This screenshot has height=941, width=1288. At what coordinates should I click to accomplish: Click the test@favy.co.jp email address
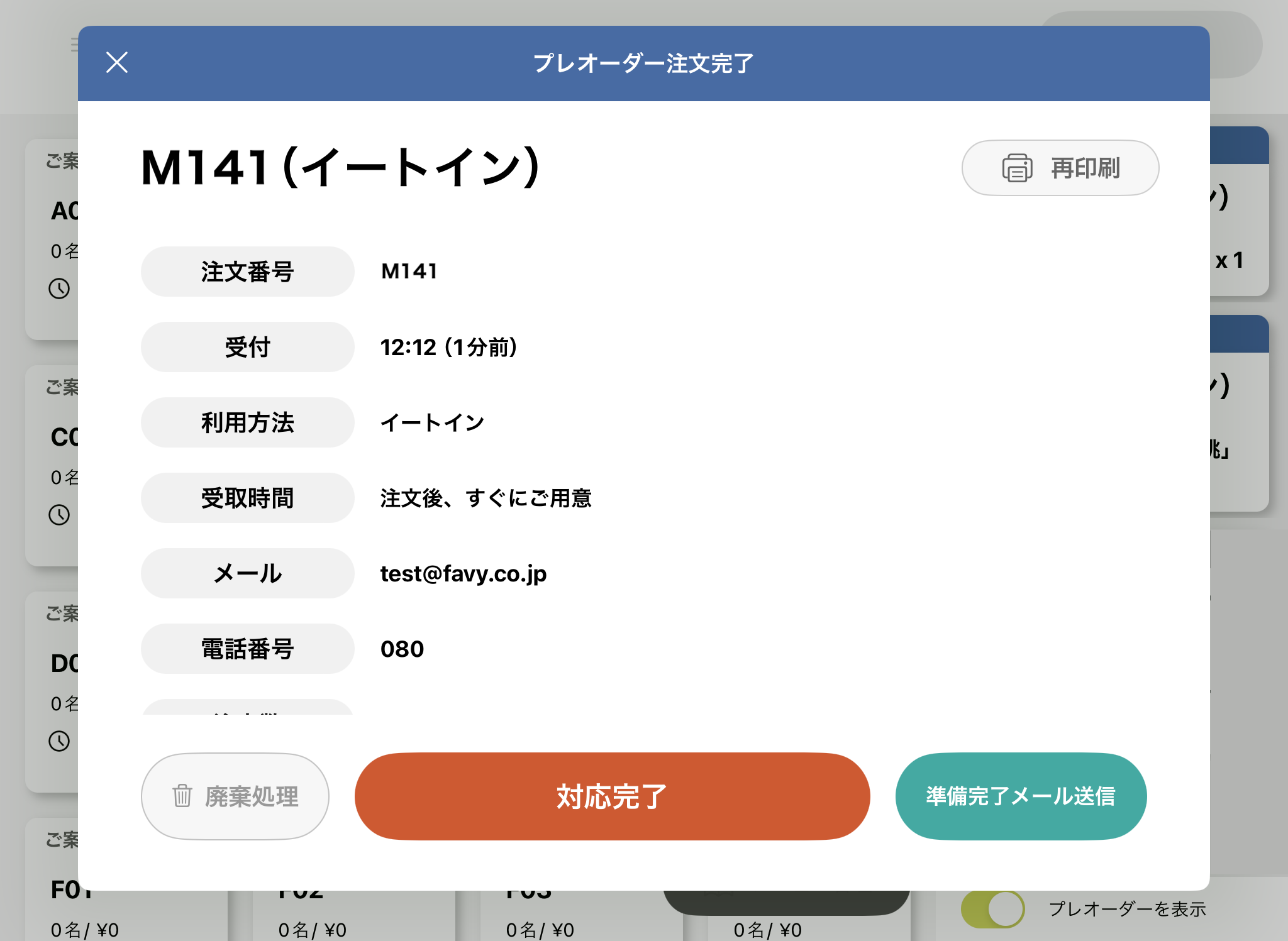[464, 573]
